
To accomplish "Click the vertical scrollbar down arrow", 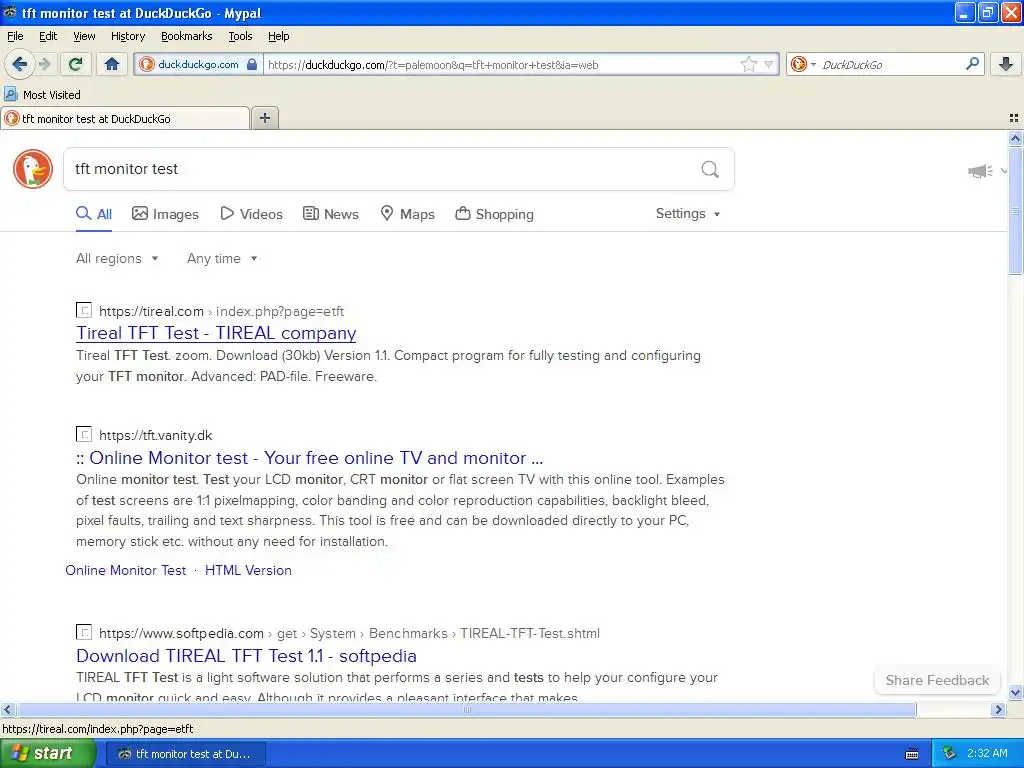I will [x=1015, y=693].
